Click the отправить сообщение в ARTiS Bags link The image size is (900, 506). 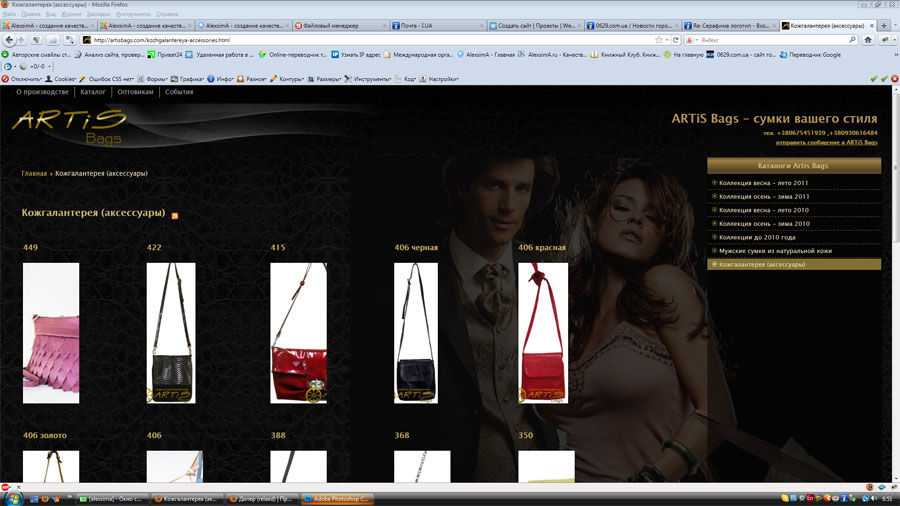[827, 142]
